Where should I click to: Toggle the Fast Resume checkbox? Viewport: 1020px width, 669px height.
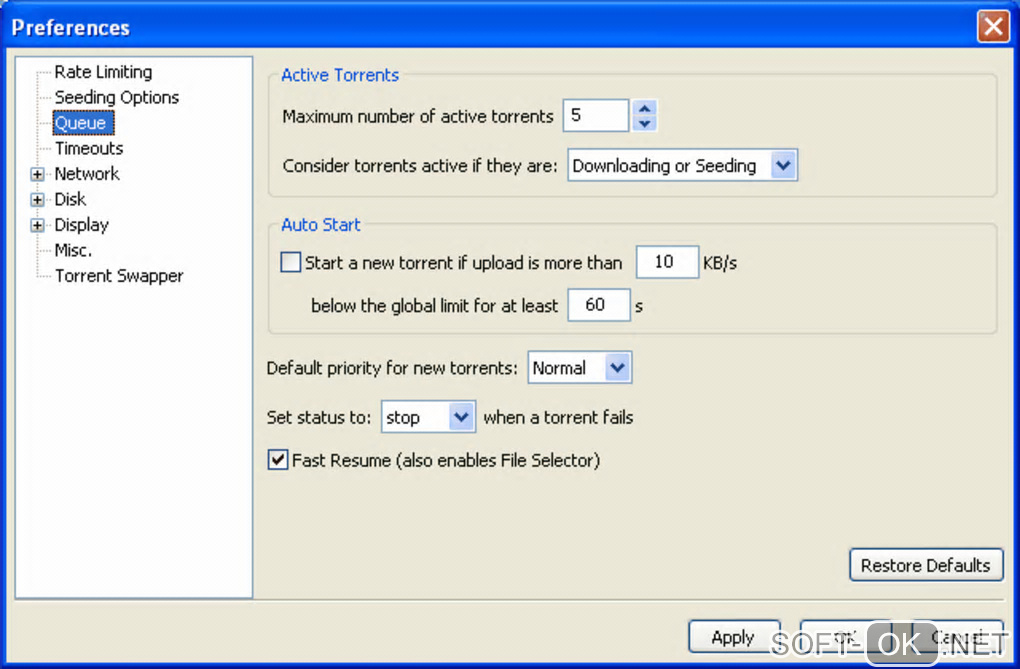coord(278,460)
